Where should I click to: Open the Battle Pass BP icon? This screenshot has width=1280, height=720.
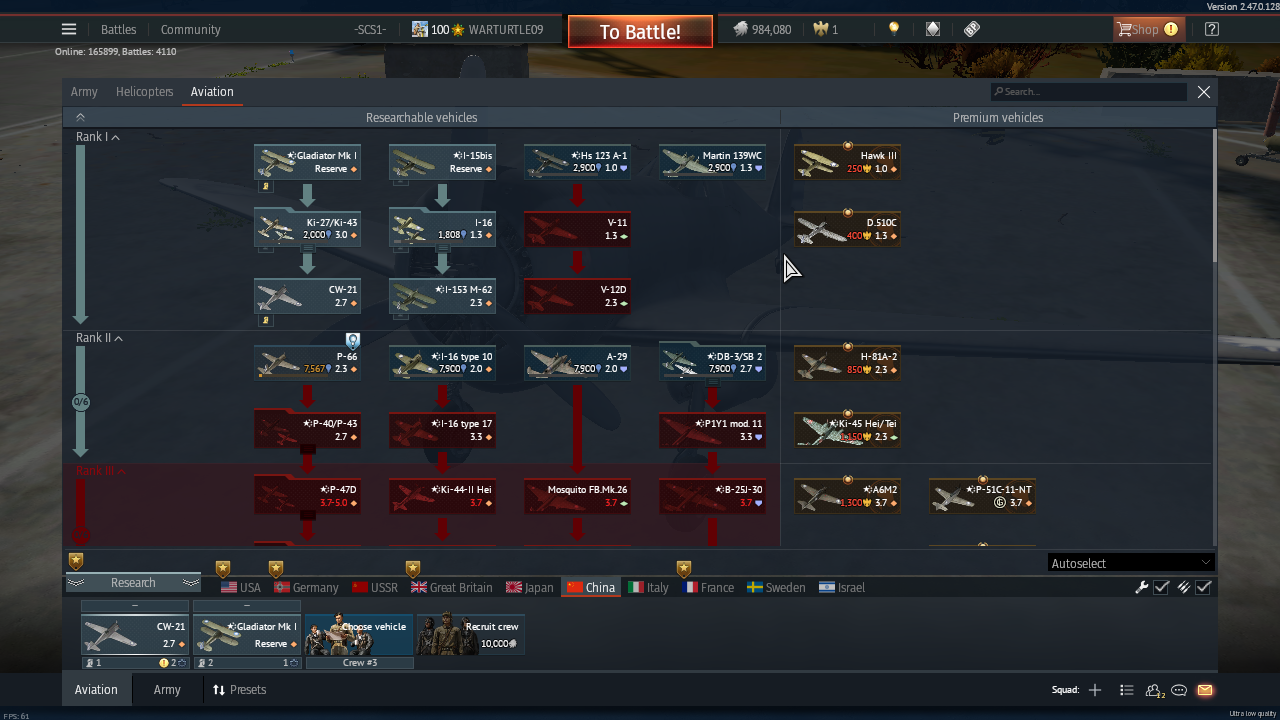[x=972, y=29]
